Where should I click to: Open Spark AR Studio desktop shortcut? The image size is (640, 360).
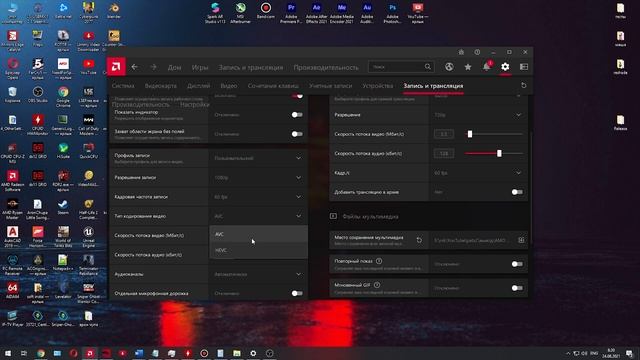point(215,12)
